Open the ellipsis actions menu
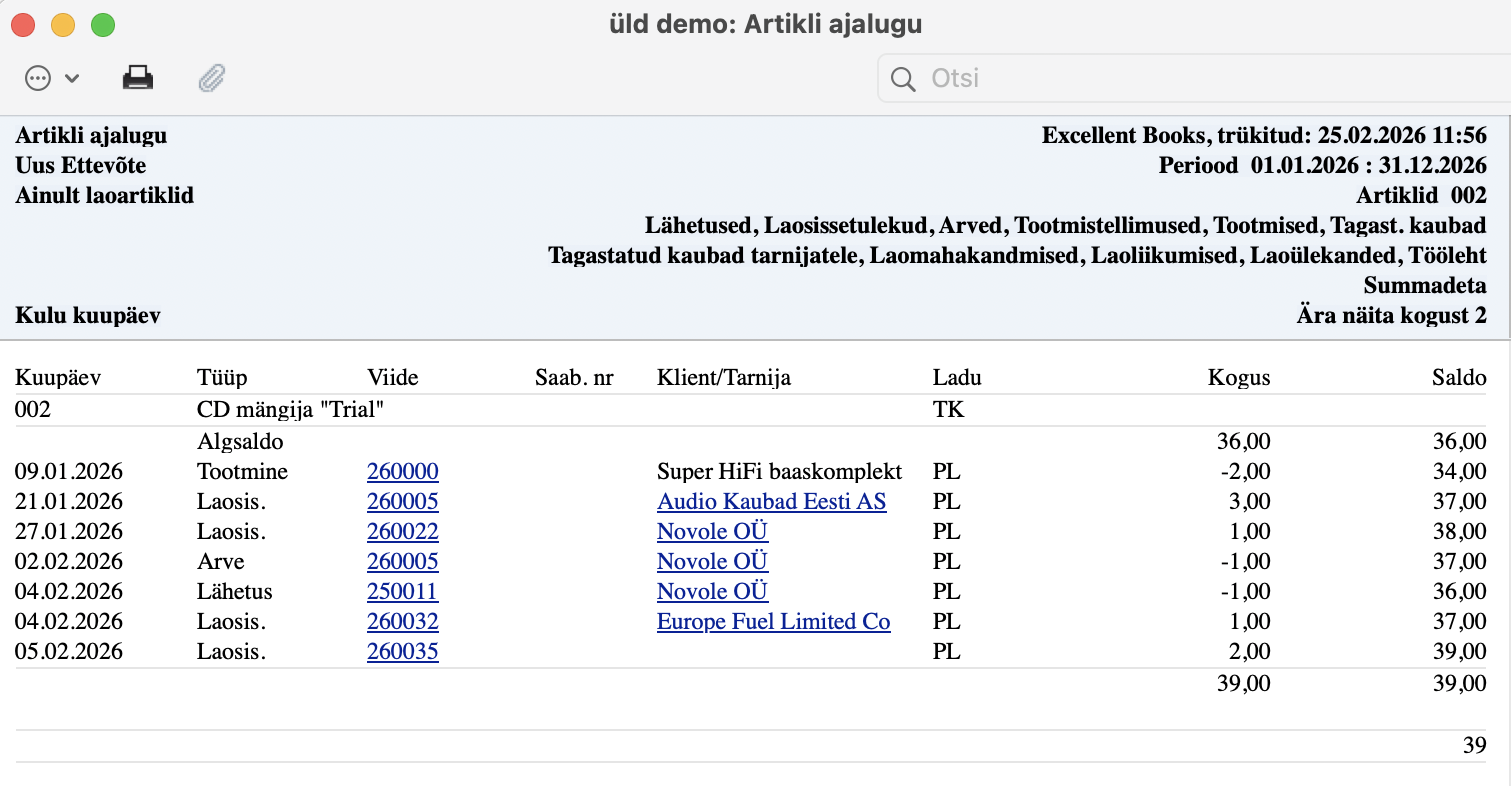 39,78
